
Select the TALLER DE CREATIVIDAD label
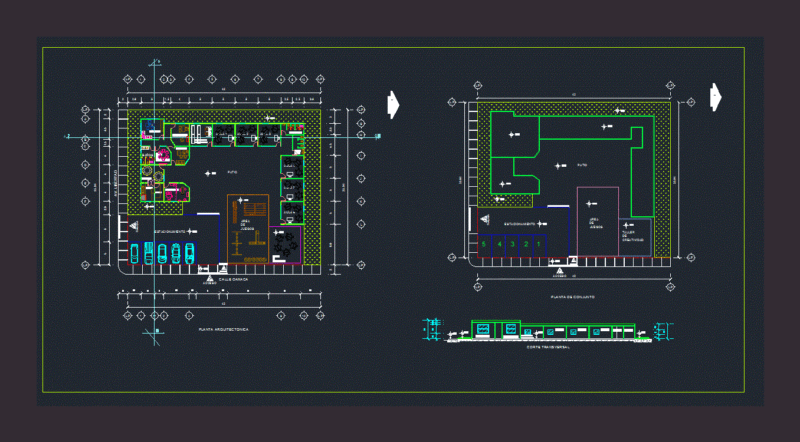[633, 236]
